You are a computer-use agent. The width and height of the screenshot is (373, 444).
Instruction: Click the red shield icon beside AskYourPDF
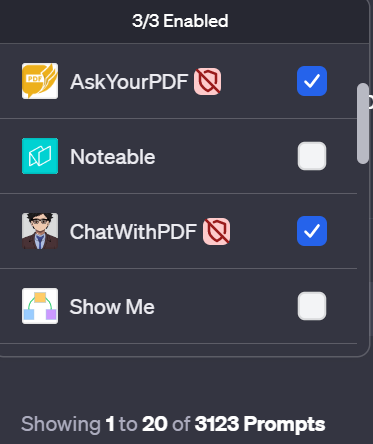click(x=208, y=82)
